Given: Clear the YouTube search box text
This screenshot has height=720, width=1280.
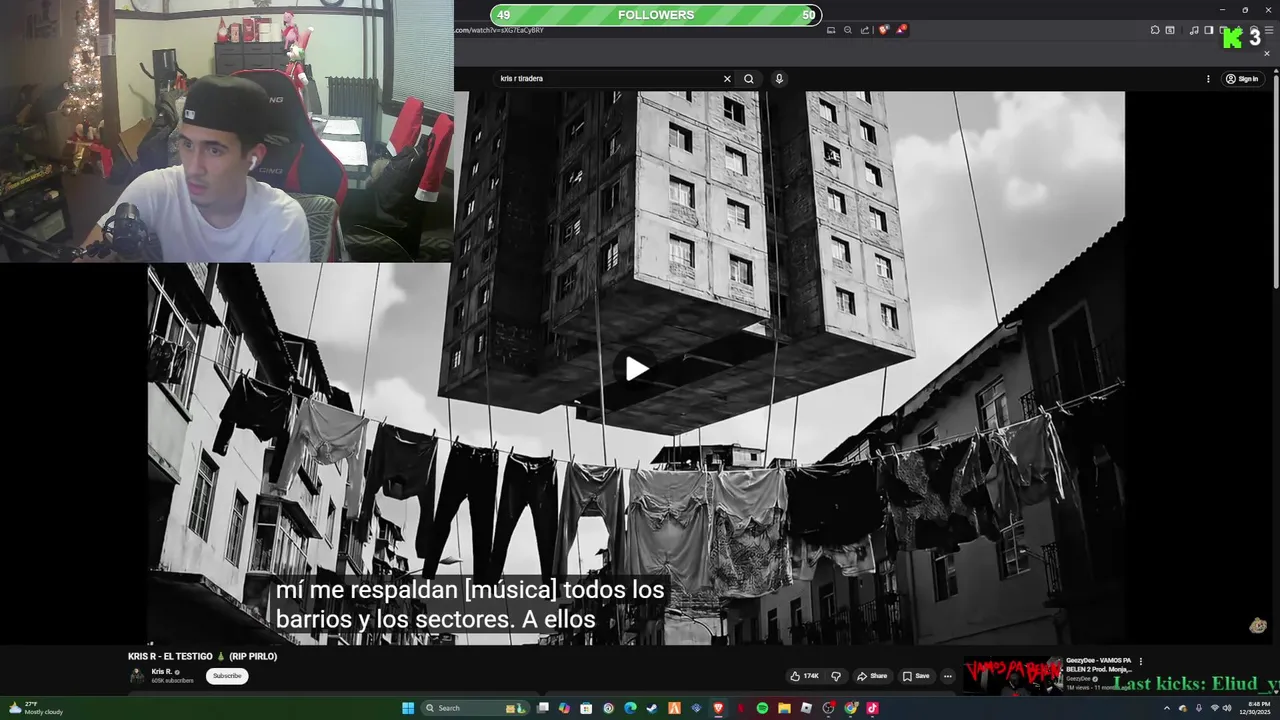Looking at the screenshot, I should [727, 79].
